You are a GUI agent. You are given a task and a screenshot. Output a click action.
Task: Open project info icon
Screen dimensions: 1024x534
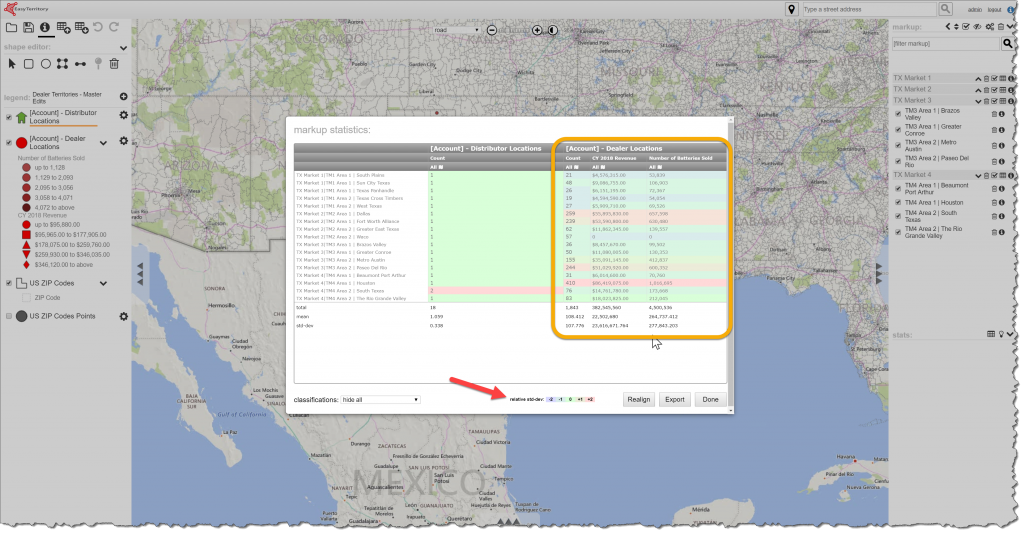tap(44, 27)
